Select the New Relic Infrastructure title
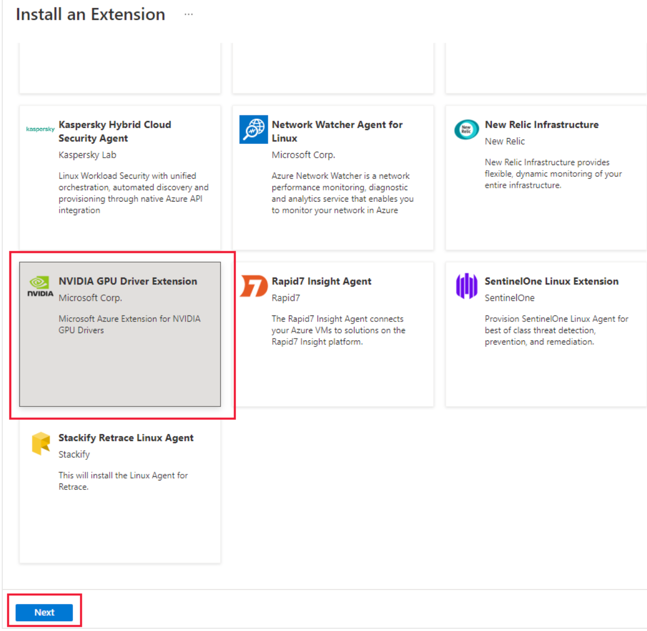647x631 pixels. 541,125
